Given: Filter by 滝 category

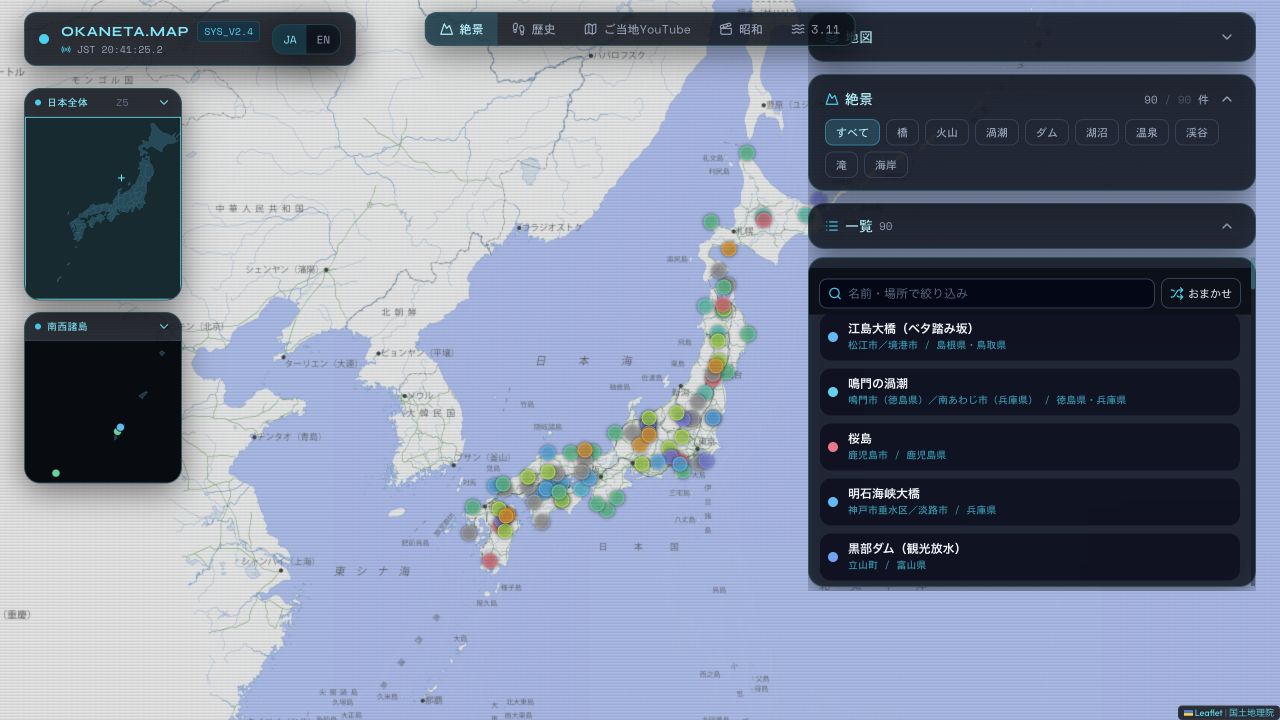Looking at the screenshot, I should point(841,165).
